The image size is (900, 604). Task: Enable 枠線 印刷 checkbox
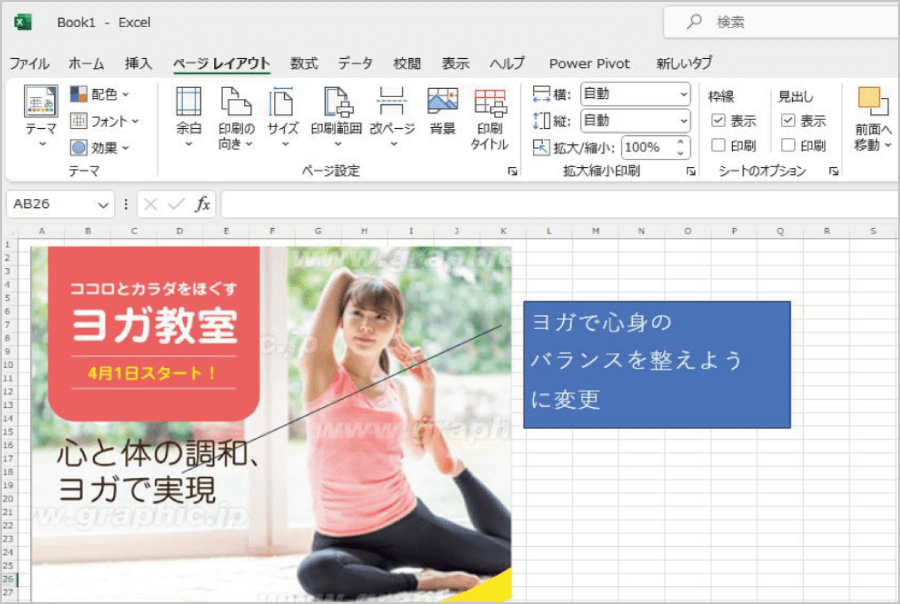pyautogui.click(x=718, y=146)
